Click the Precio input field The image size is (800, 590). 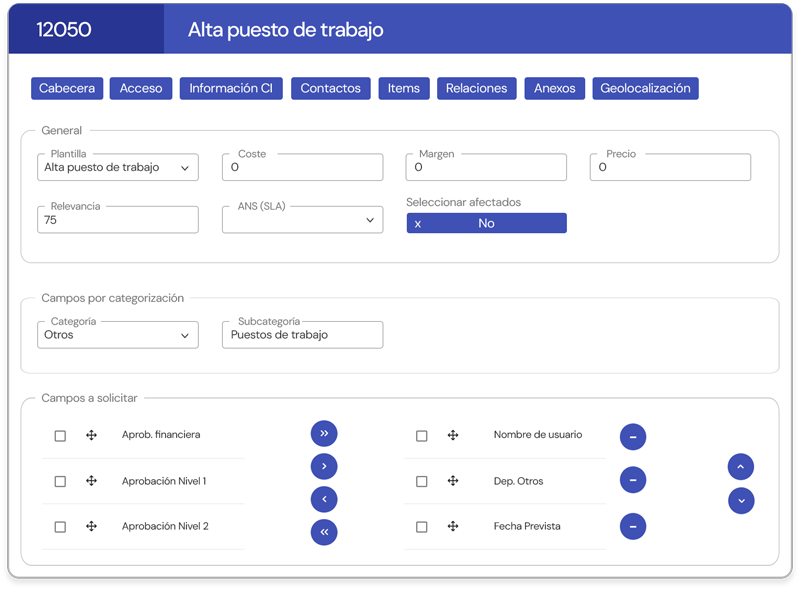pos(670,167)
